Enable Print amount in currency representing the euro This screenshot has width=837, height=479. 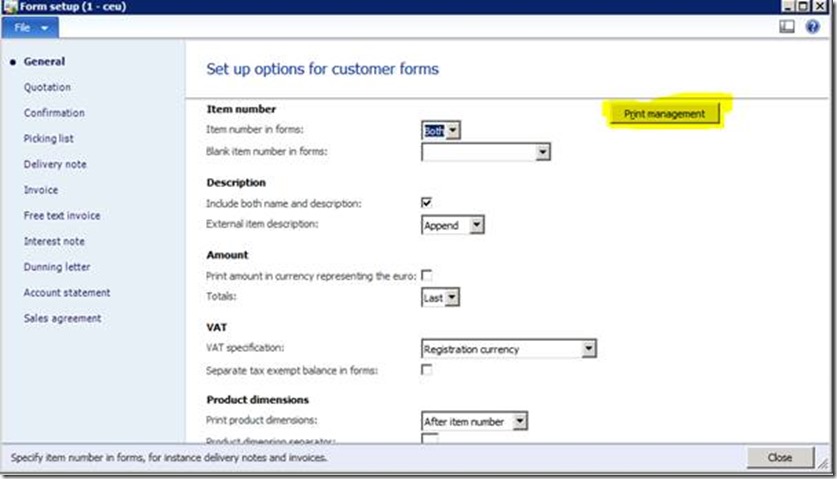pyautogui.click(x=427, y=275)
